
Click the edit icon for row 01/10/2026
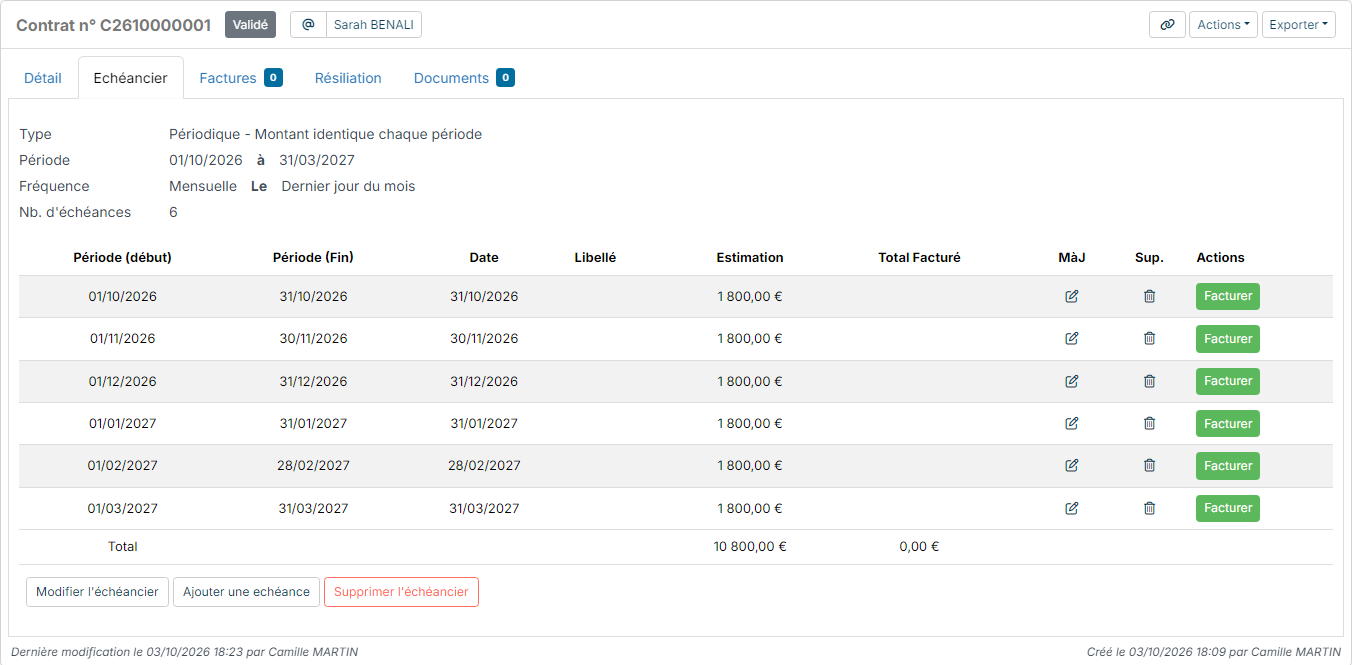pyautogui.click(x=1072, y=297)
